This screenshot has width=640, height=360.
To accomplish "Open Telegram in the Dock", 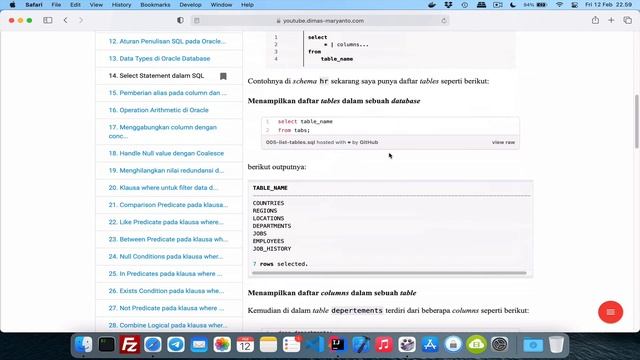I will [176, 345].
